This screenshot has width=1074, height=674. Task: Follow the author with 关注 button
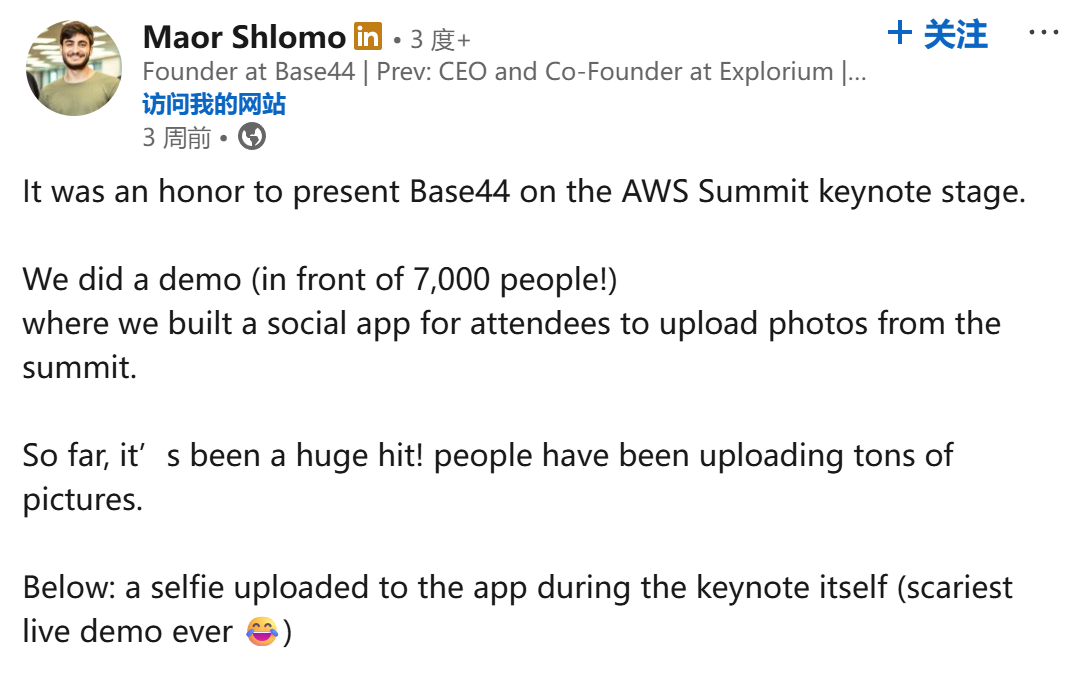pos(955,35)
